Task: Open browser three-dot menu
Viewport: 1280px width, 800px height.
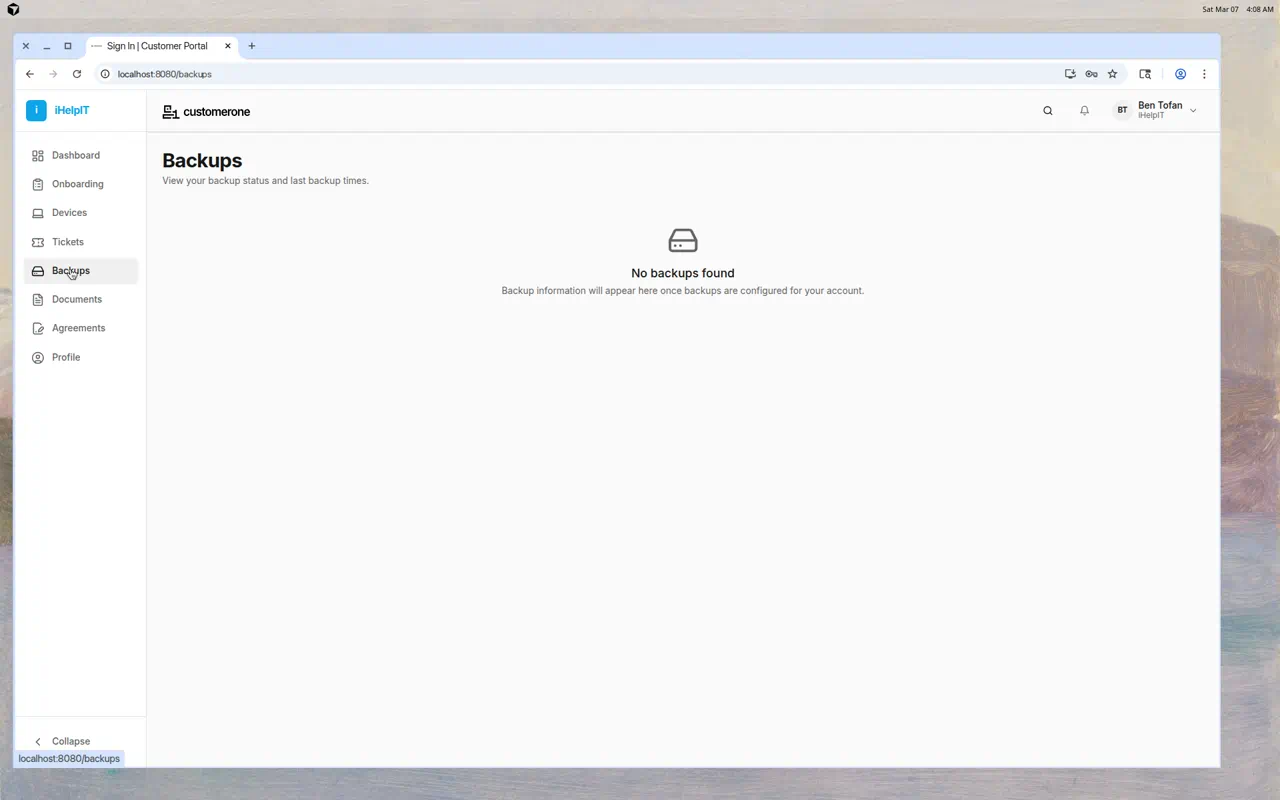Action: [x=1204, y=74]
